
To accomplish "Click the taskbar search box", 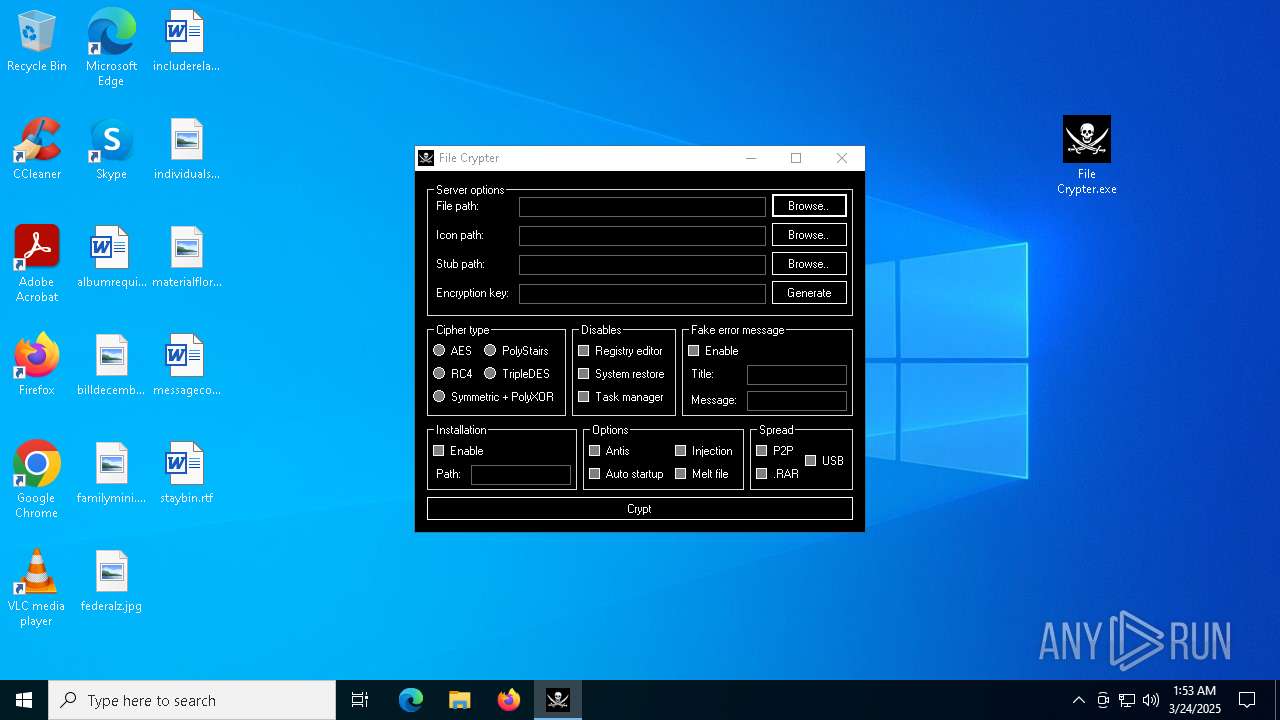I will point(192,700).
